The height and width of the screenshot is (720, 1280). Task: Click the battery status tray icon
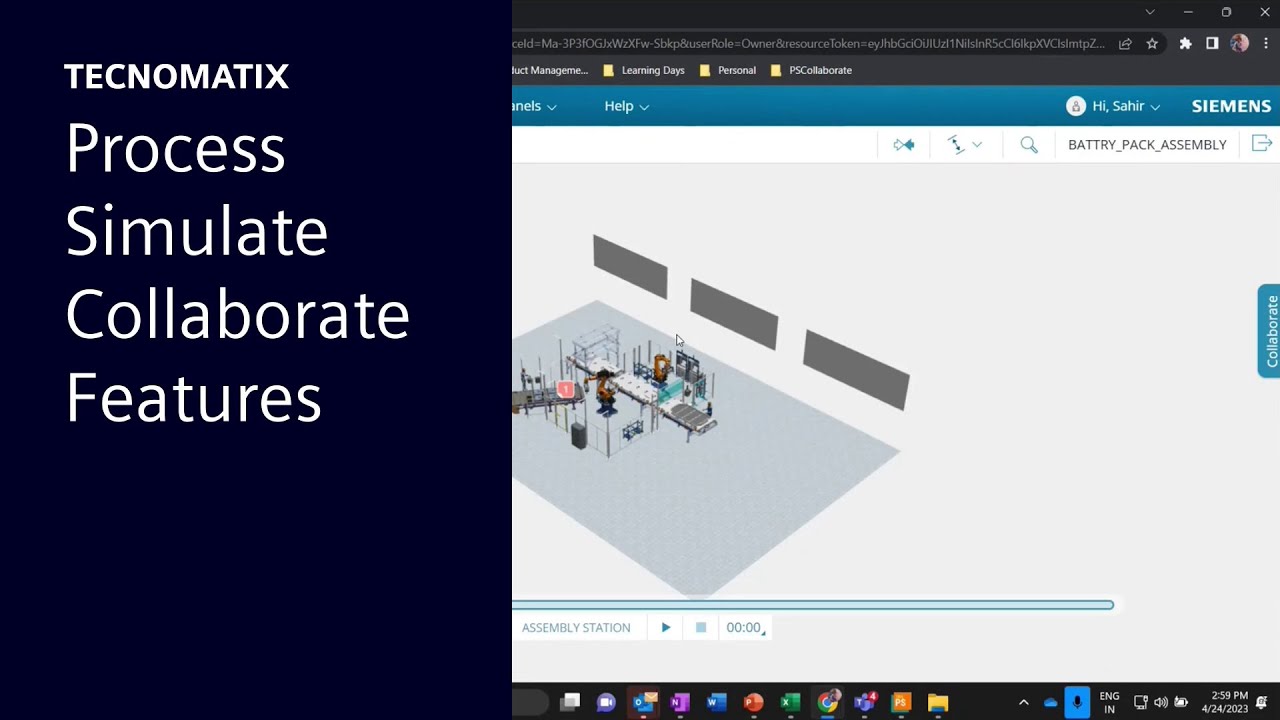coord(1181,702)
